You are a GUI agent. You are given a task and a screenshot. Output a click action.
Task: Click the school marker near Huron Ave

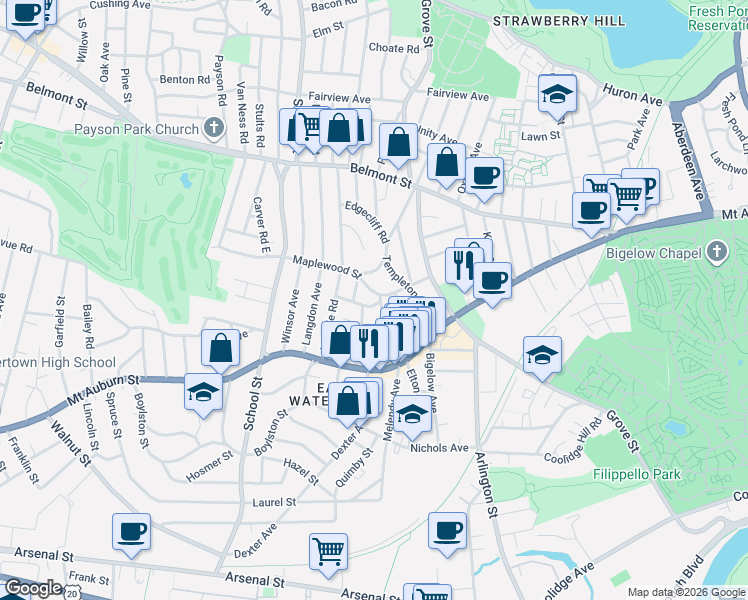(557, 95)
